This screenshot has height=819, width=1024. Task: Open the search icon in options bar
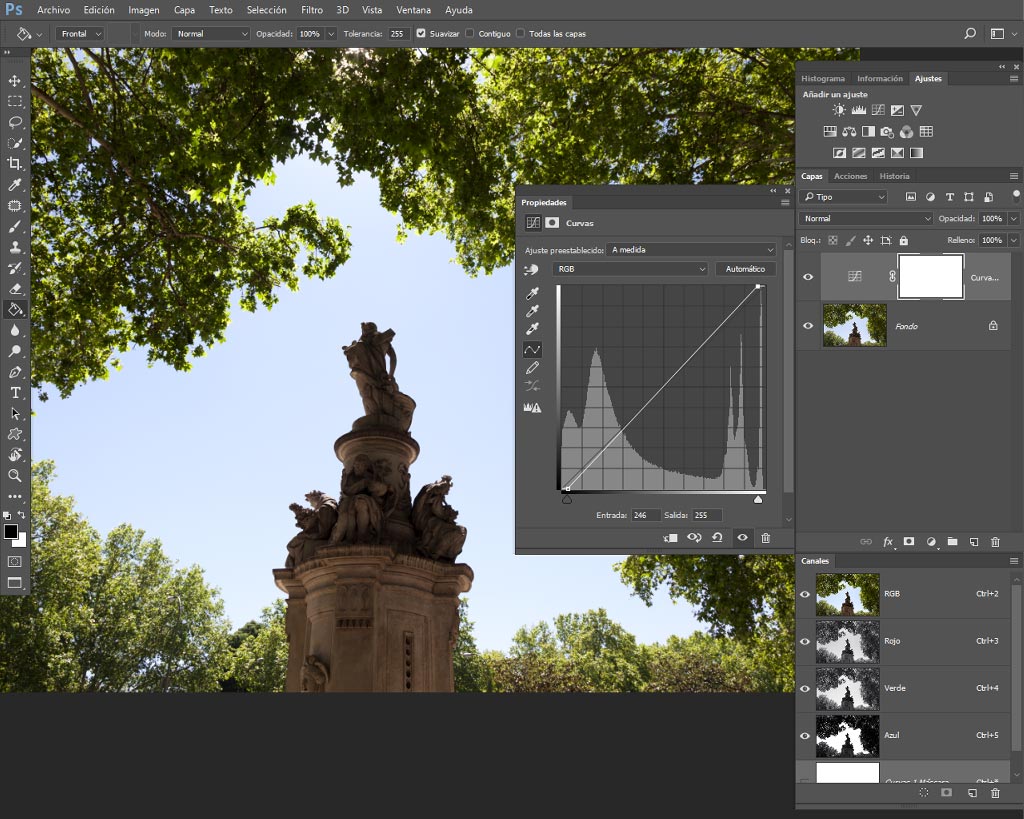pyautogui.click(x=970, y=33)
